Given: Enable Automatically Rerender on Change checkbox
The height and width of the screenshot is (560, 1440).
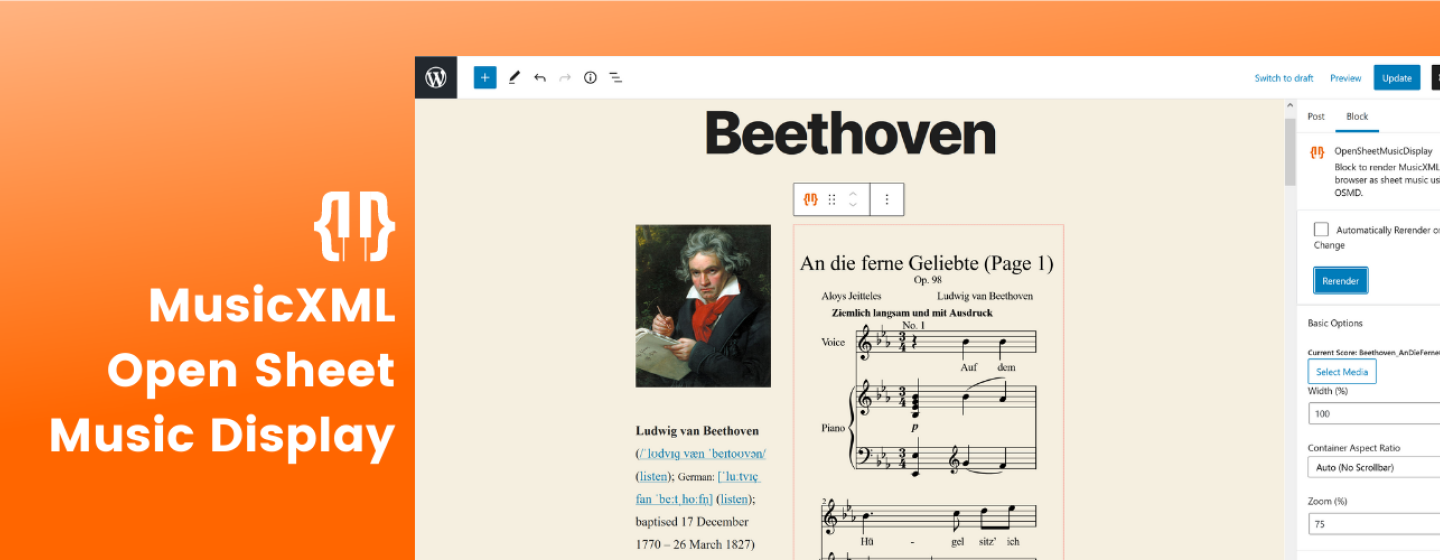Looking at the screenshot, I should [x=1322, y=229].
